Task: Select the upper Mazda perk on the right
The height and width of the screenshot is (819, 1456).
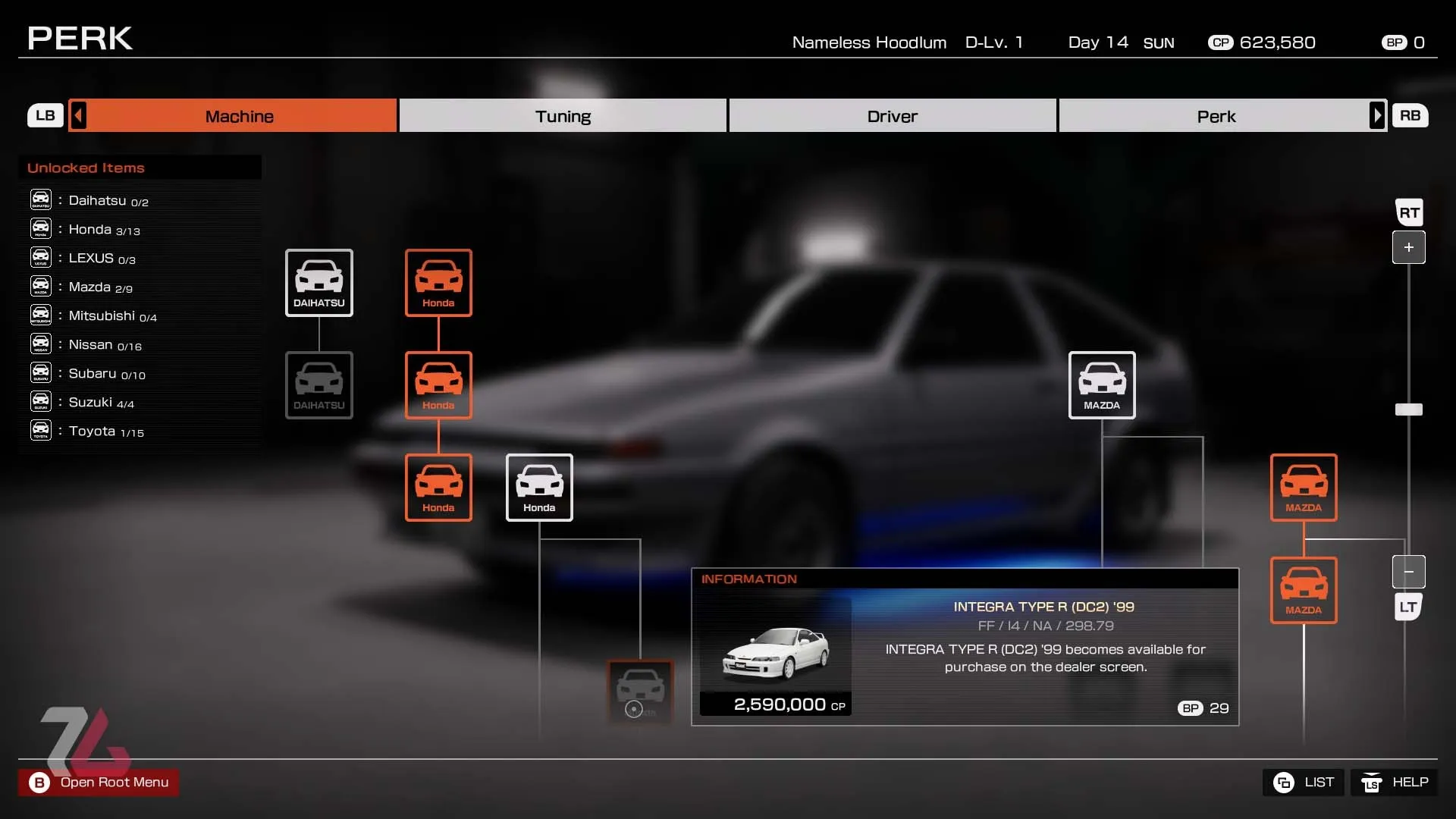Action: tap(1304, 487)
